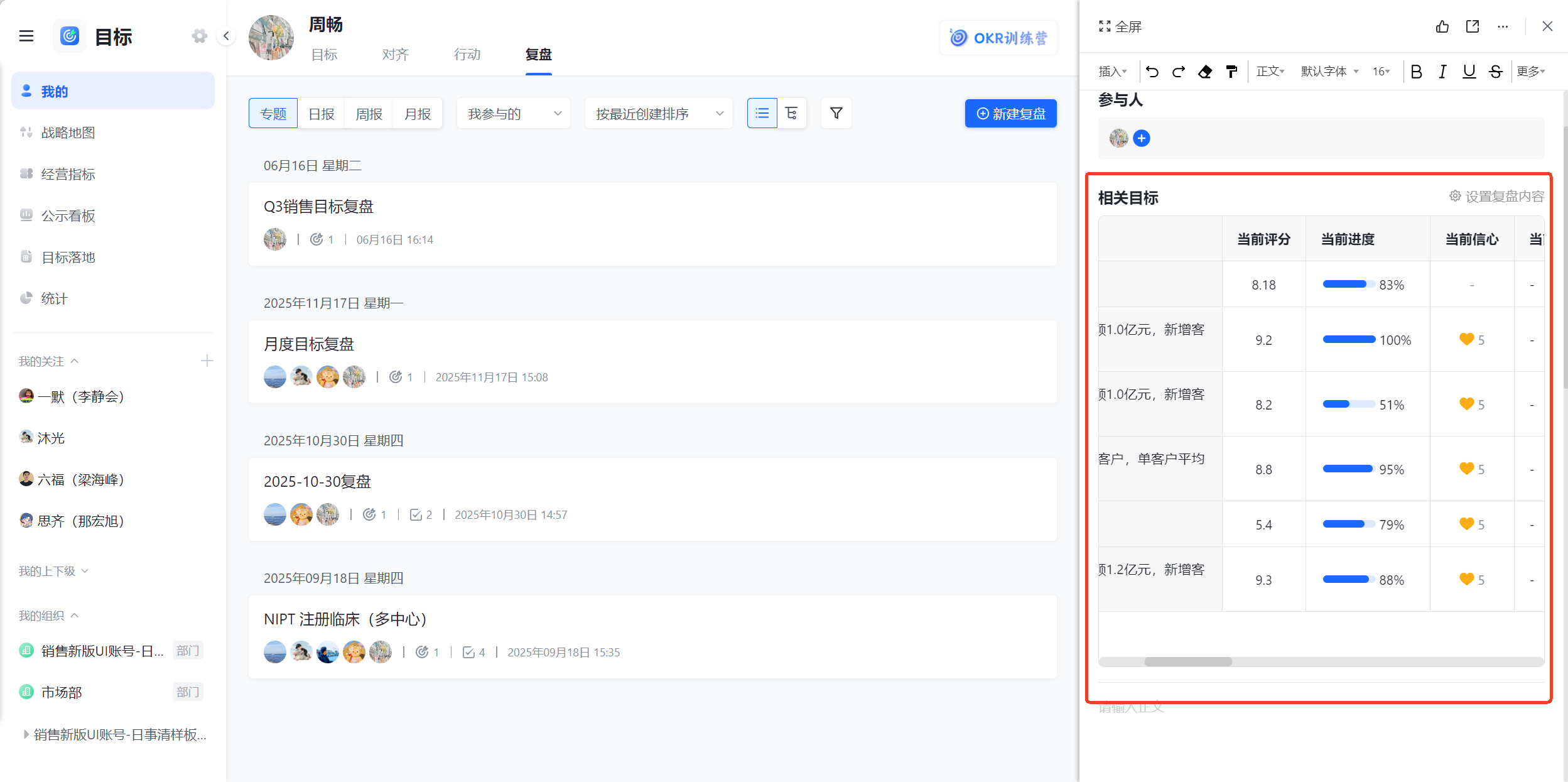Screen dimensions: 1568x782
Task: Open the 默认字体 font dropdown
Action: 1329,72
